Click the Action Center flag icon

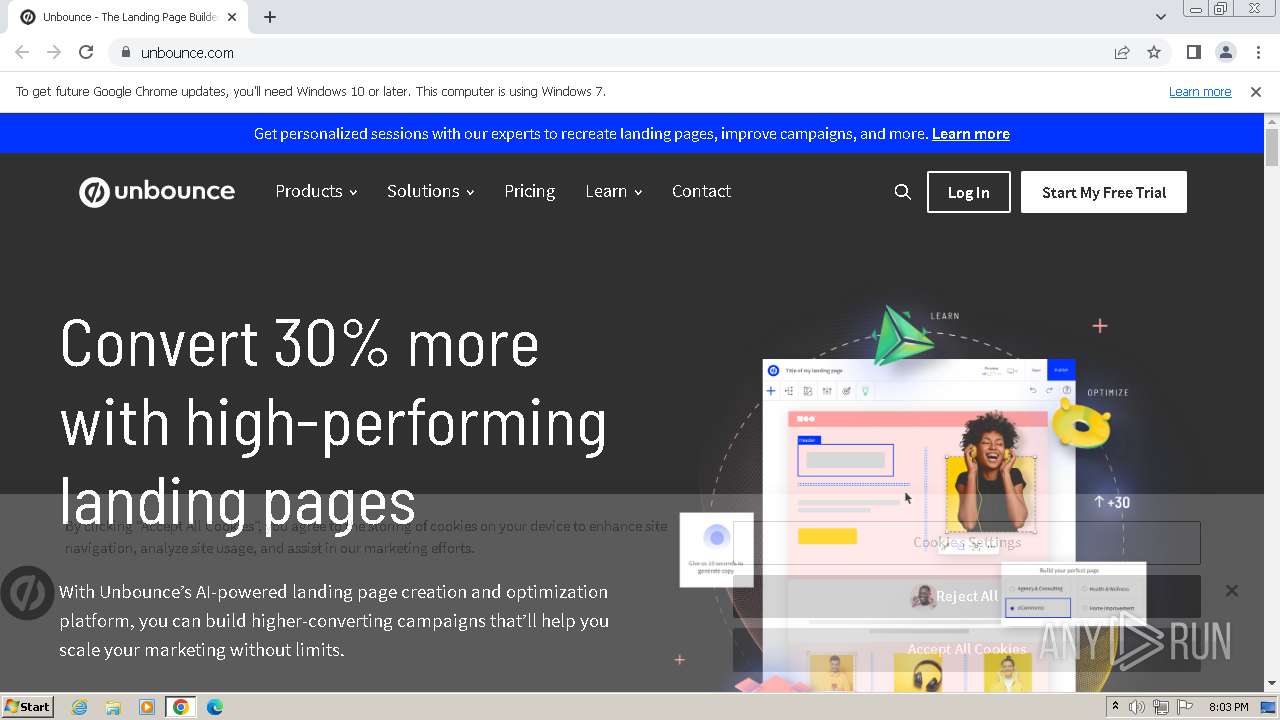coord(1183,707)
